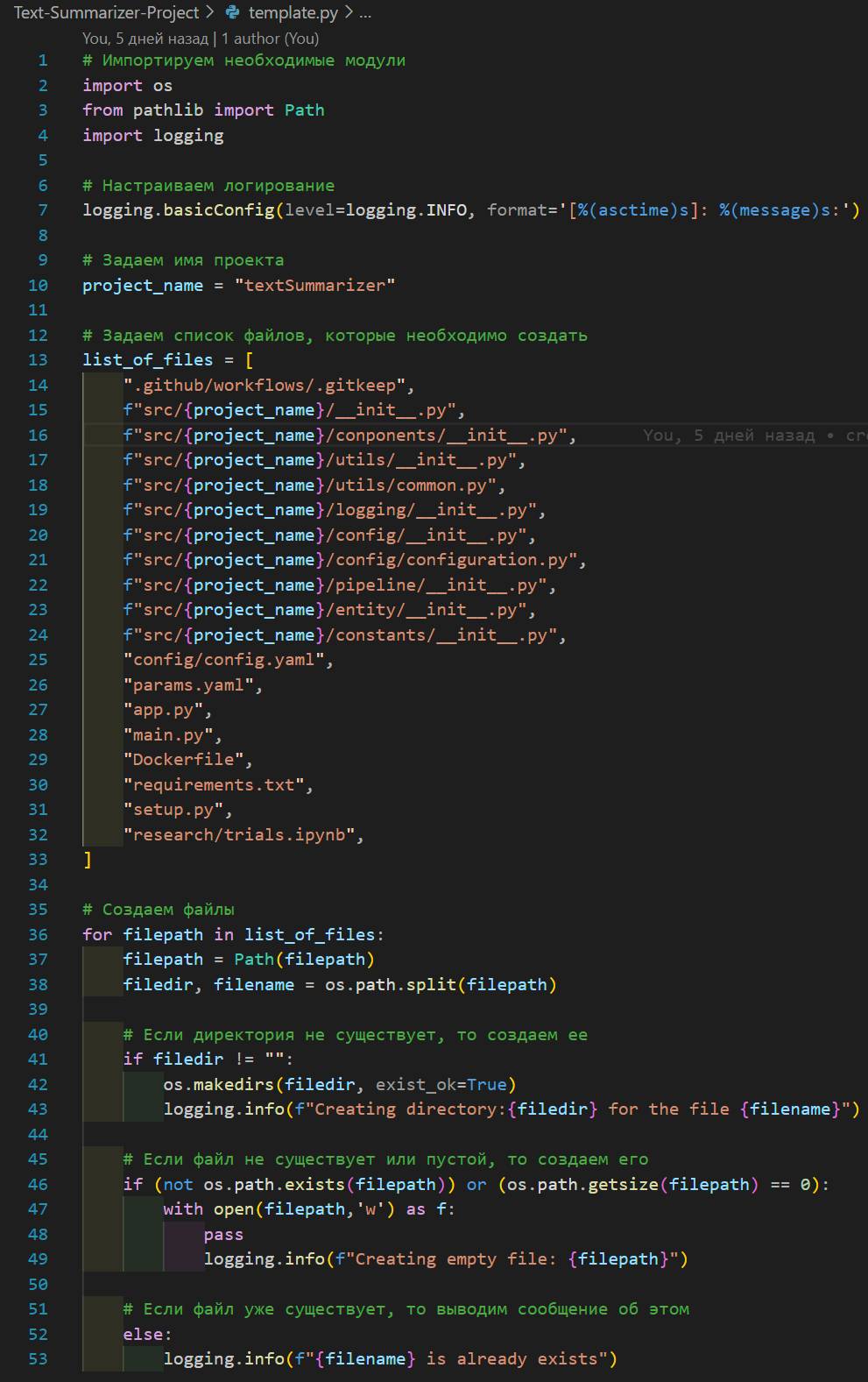The height and width of the screenshot is (1382, 868).
Task: Click Path in the pathlib import line
Action: [304, 110]
